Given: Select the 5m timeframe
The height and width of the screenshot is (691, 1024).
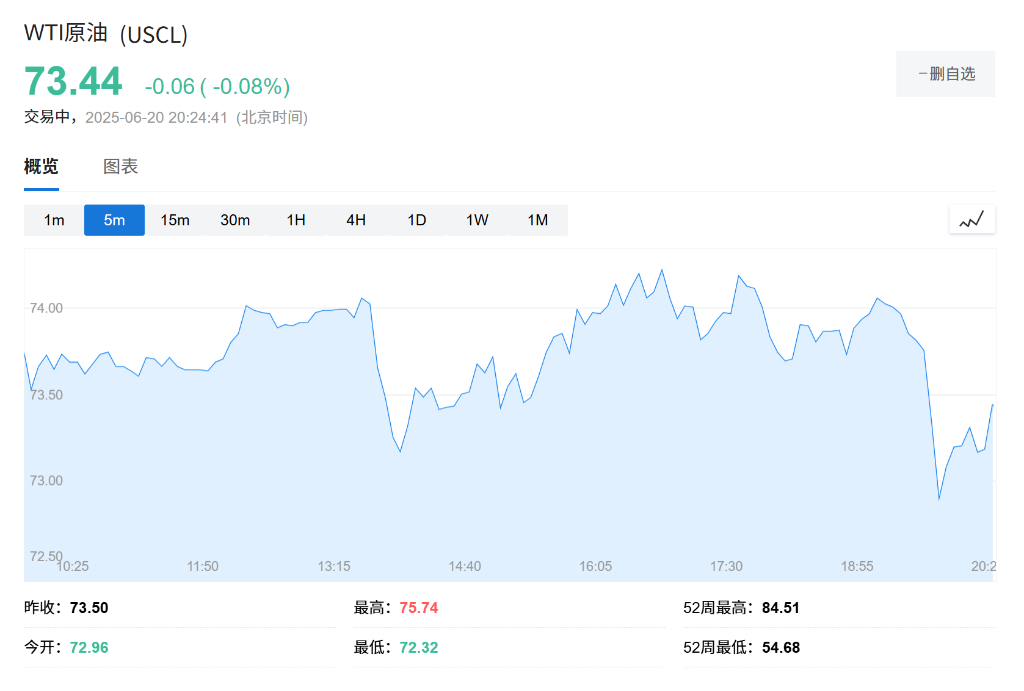Looking at the screenshot, I should tap(114, 220).
